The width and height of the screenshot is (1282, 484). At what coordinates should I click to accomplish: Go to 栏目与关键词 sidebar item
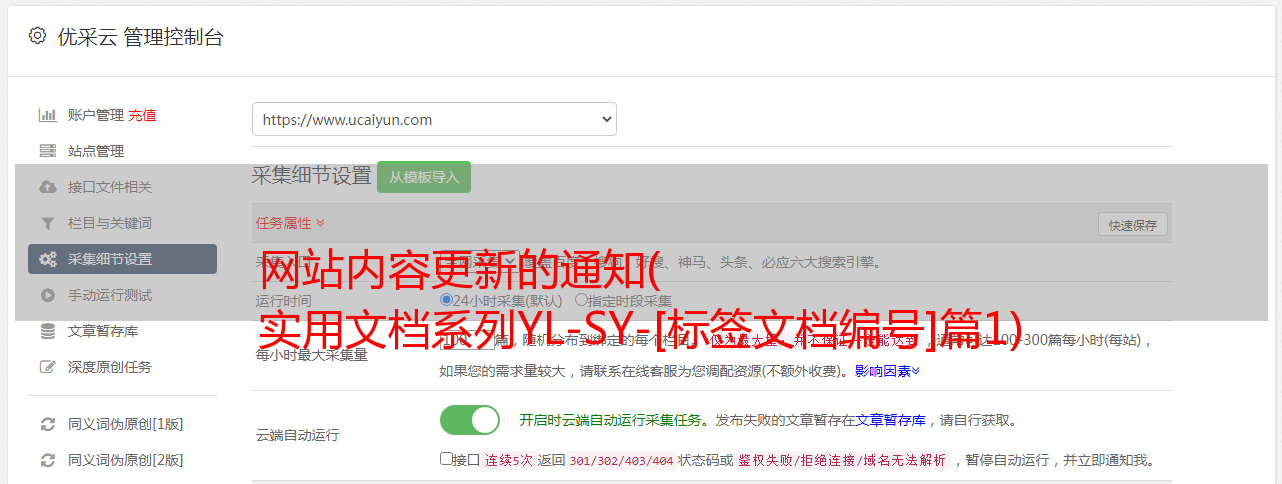tap(110, 223)
